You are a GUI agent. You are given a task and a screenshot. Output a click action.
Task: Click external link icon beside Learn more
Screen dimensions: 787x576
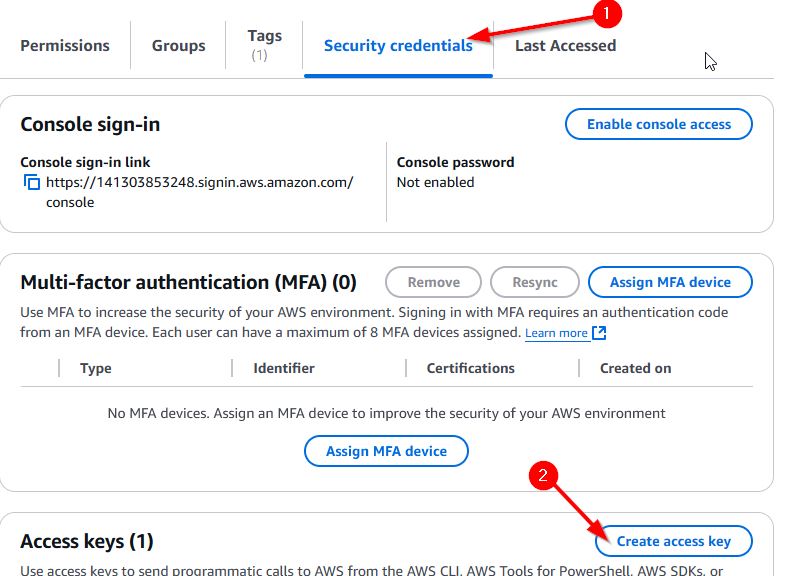(x=600, y=333)
